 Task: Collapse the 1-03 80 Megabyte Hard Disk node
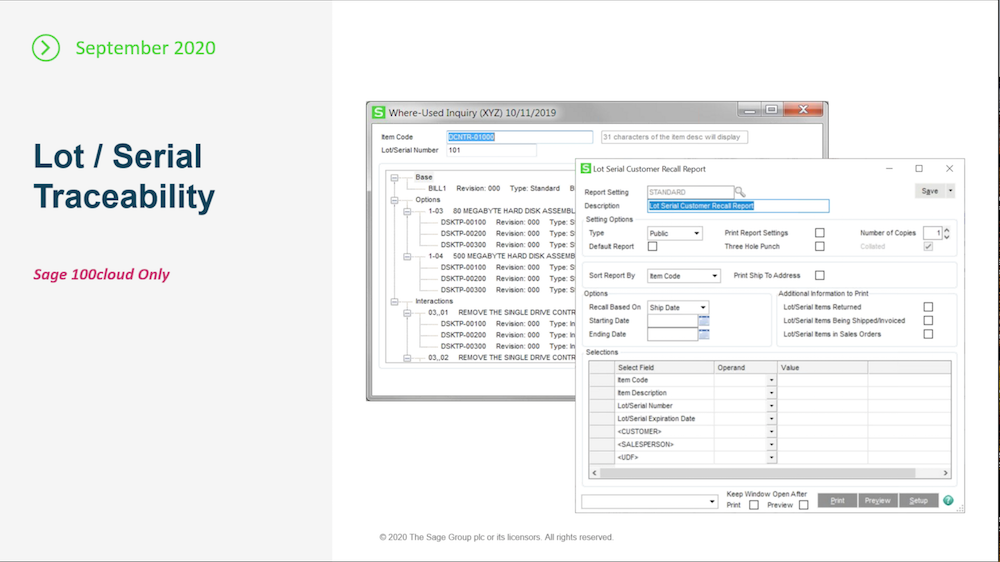point(407,211)
